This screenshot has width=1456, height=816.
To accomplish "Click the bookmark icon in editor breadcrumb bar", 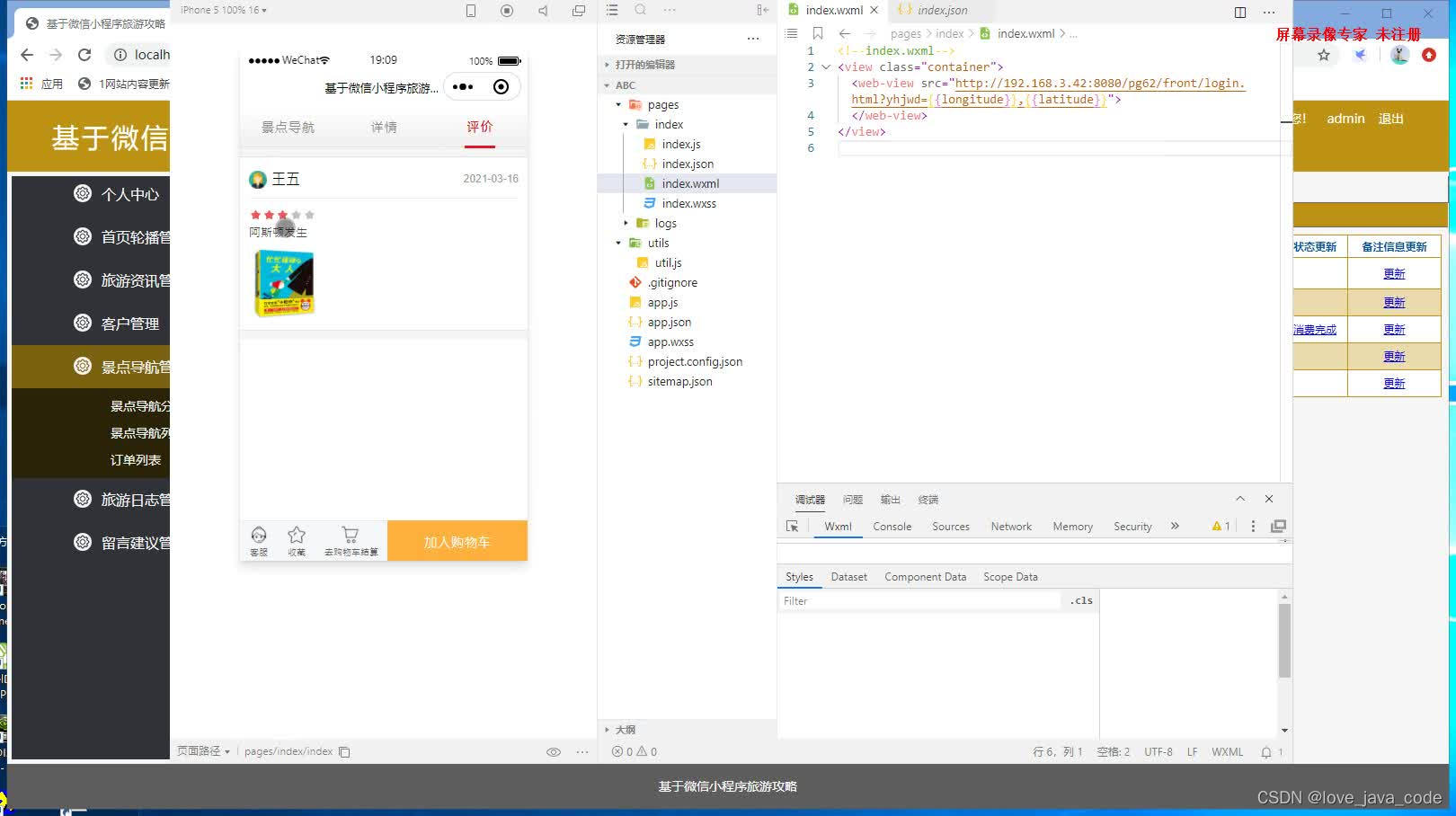I will point(818,33).
